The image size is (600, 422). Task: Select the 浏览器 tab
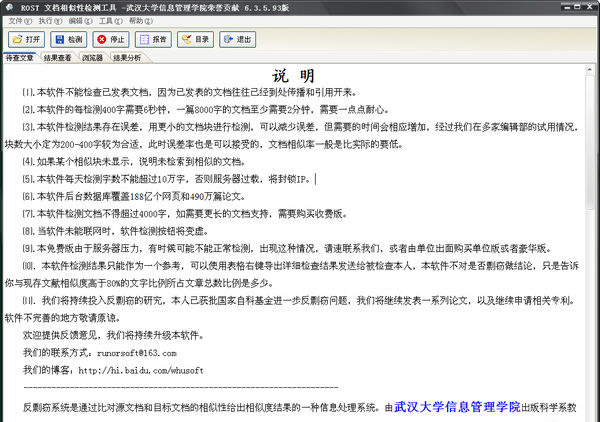pos(93,58)
